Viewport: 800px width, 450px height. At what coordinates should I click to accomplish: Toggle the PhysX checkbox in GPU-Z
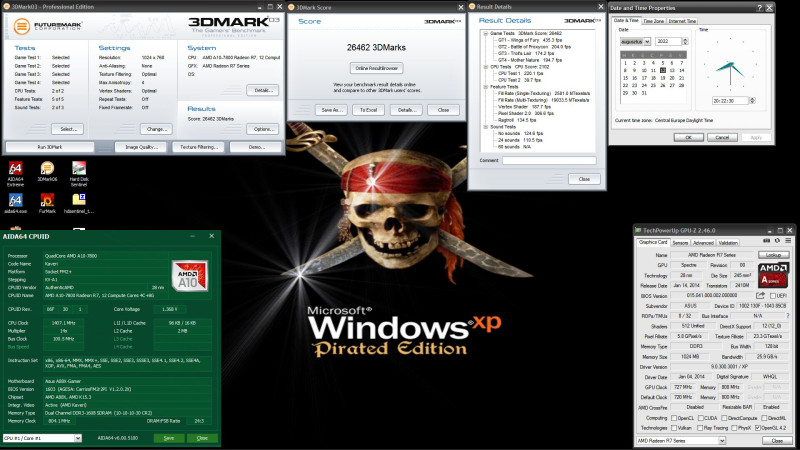click(734, 428)
